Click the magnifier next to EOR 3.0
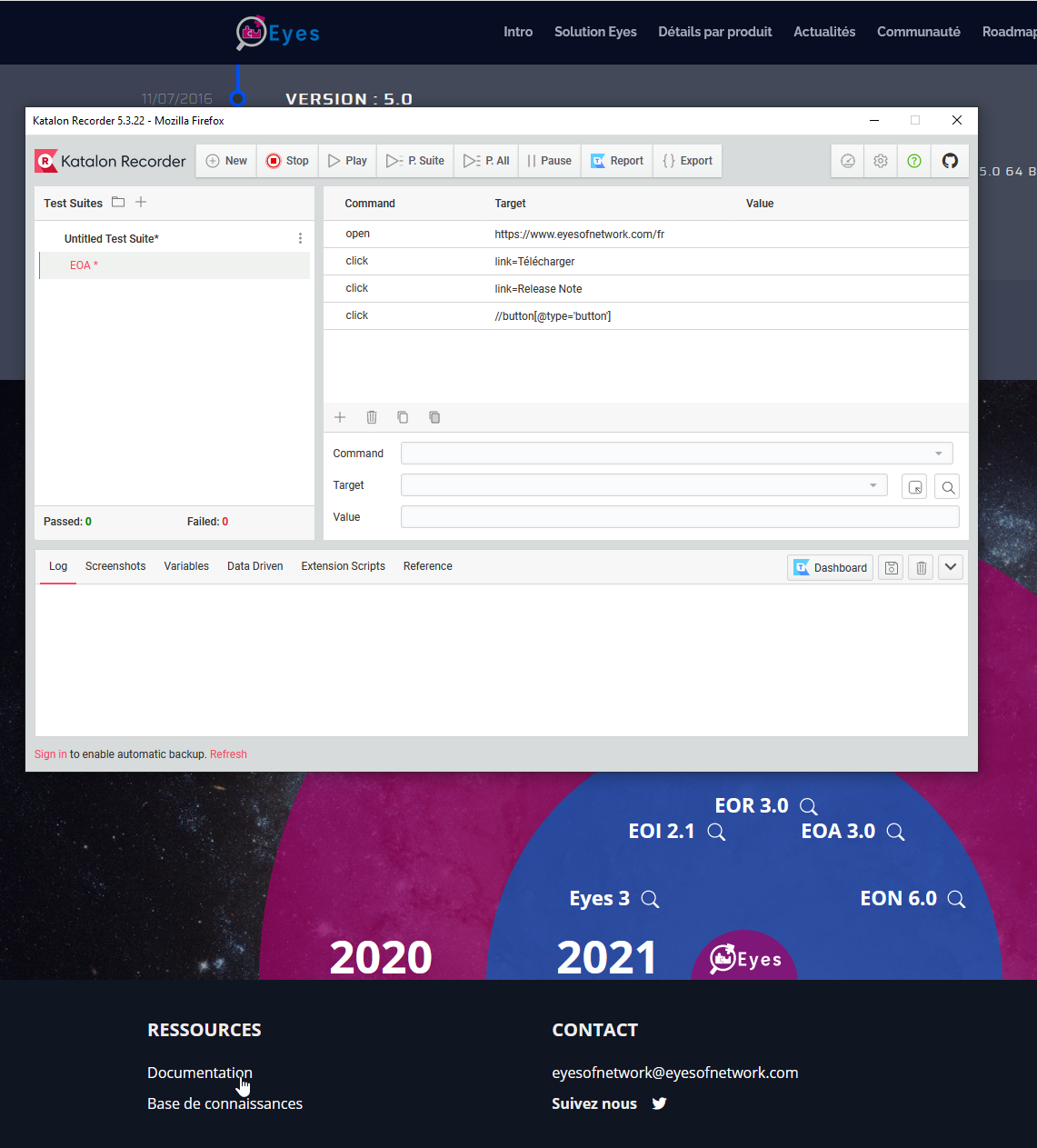The image size is (1037, 1148). 809,807
